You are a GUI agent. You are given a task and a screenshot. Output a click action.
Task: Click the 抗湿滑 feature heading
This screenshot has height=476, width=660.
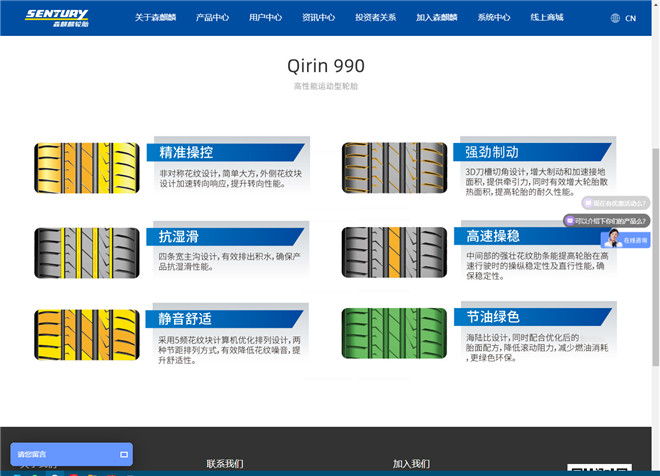pyautogui.click(x=178, y=237)
